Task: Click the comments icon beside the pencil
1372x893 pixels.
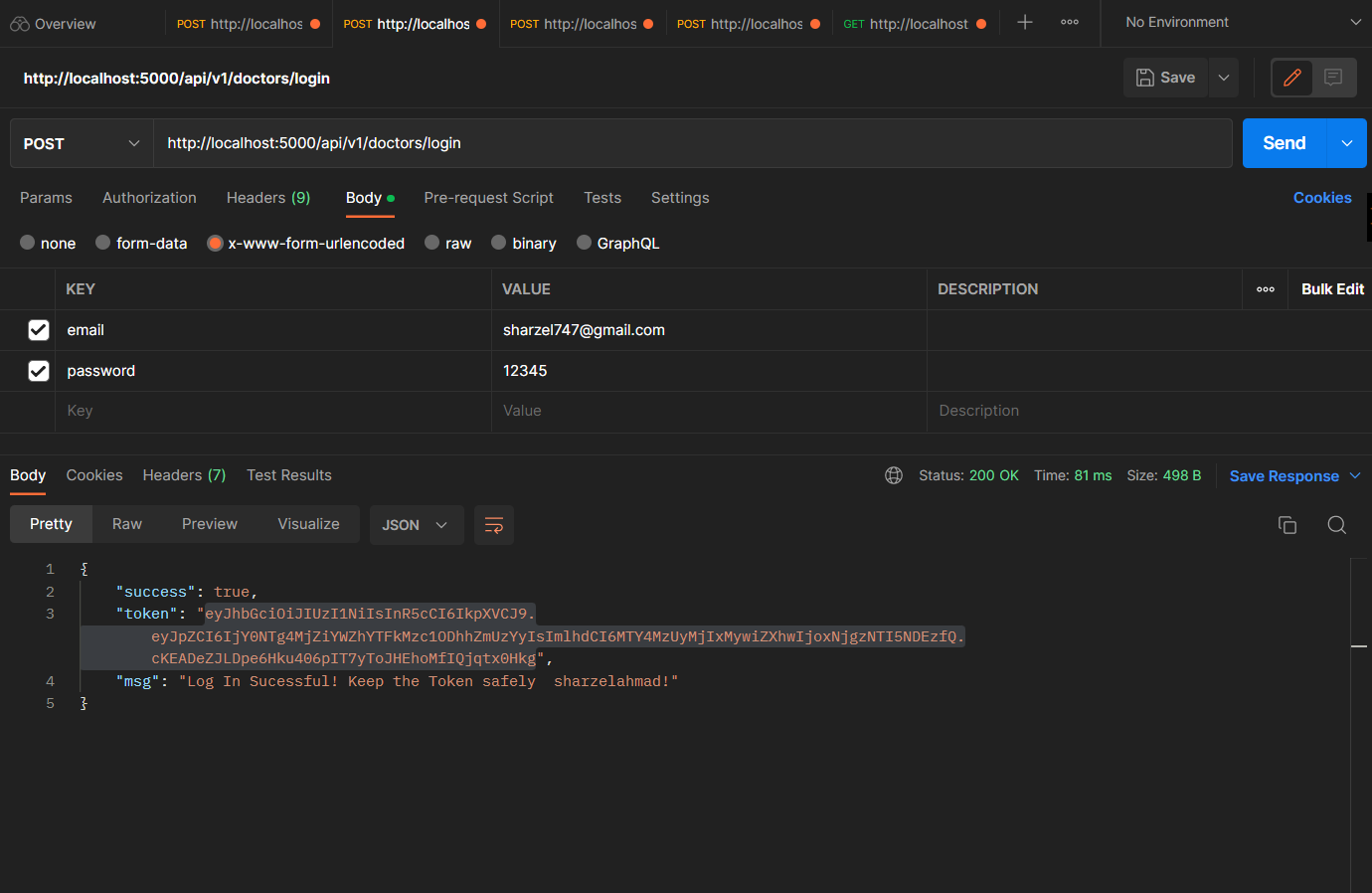Action: [1332, 77]
